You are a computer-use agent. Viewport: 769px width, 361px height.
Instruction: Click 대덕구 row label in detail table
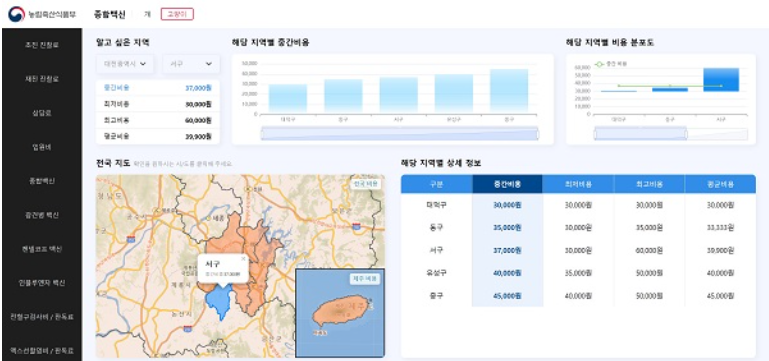pyautogui.click(x=436, y=205)
